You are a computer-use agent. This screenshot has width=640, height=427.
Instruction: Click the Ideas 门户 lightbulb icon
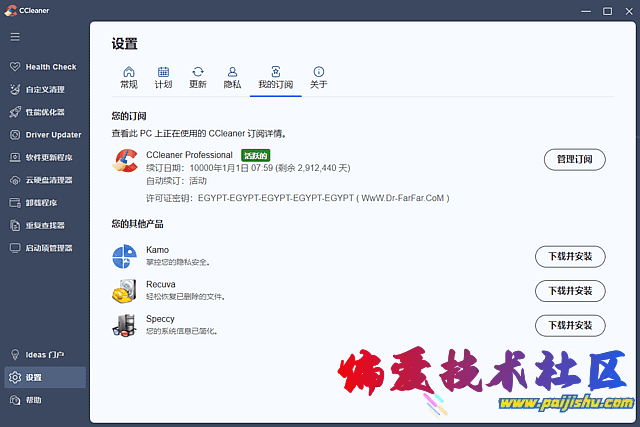(15, 354)
